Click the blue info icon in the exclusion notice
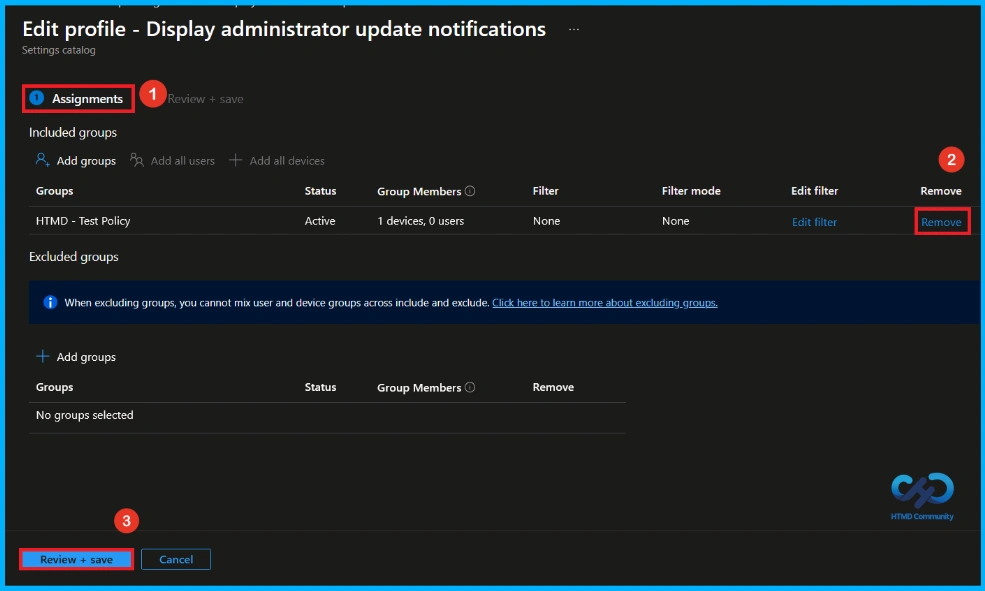Screen dimensions: 985x591 point(50,303)
